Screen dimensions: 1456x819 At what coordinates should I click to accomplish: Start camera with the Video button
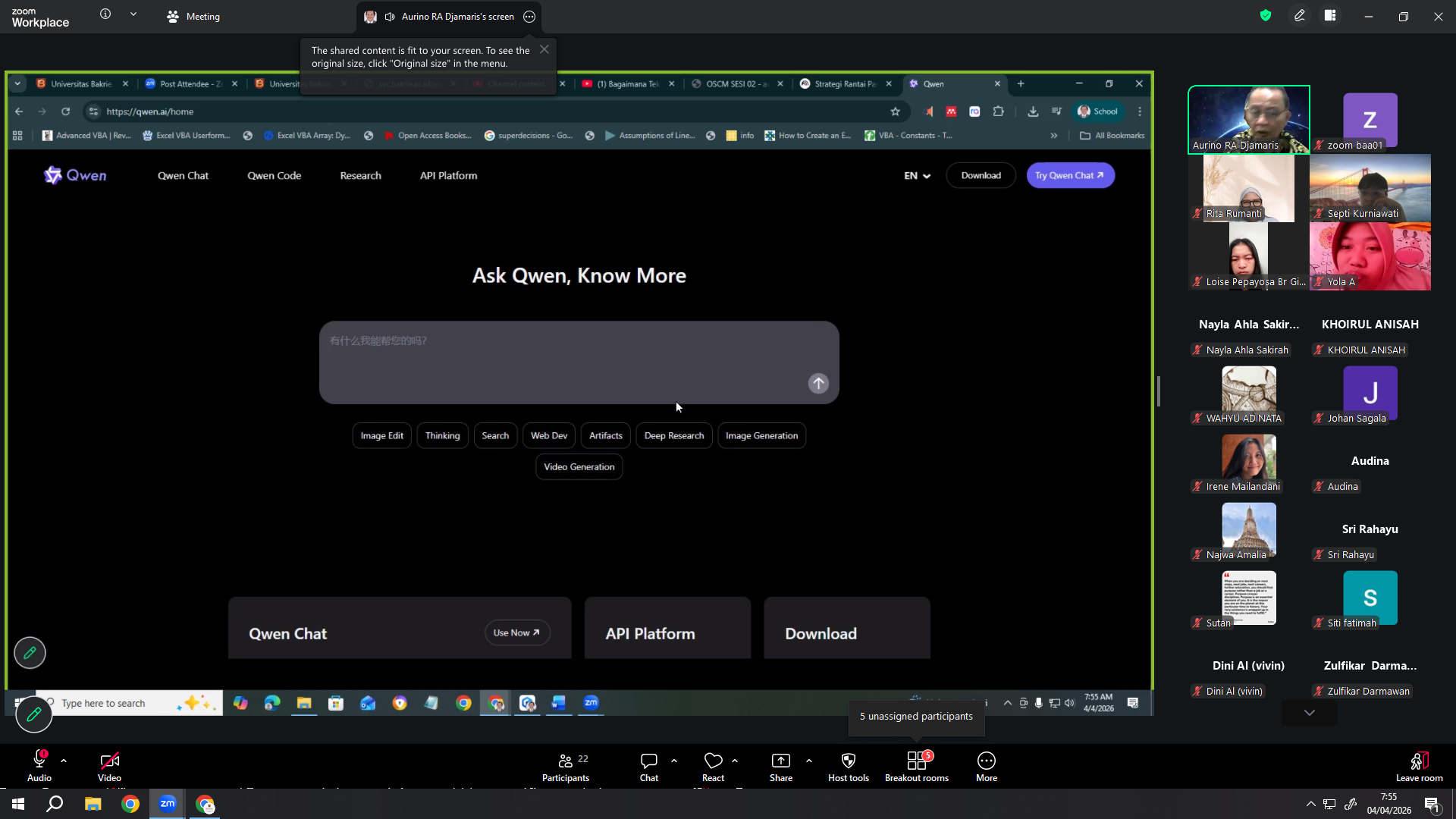[x=109, y=766]
